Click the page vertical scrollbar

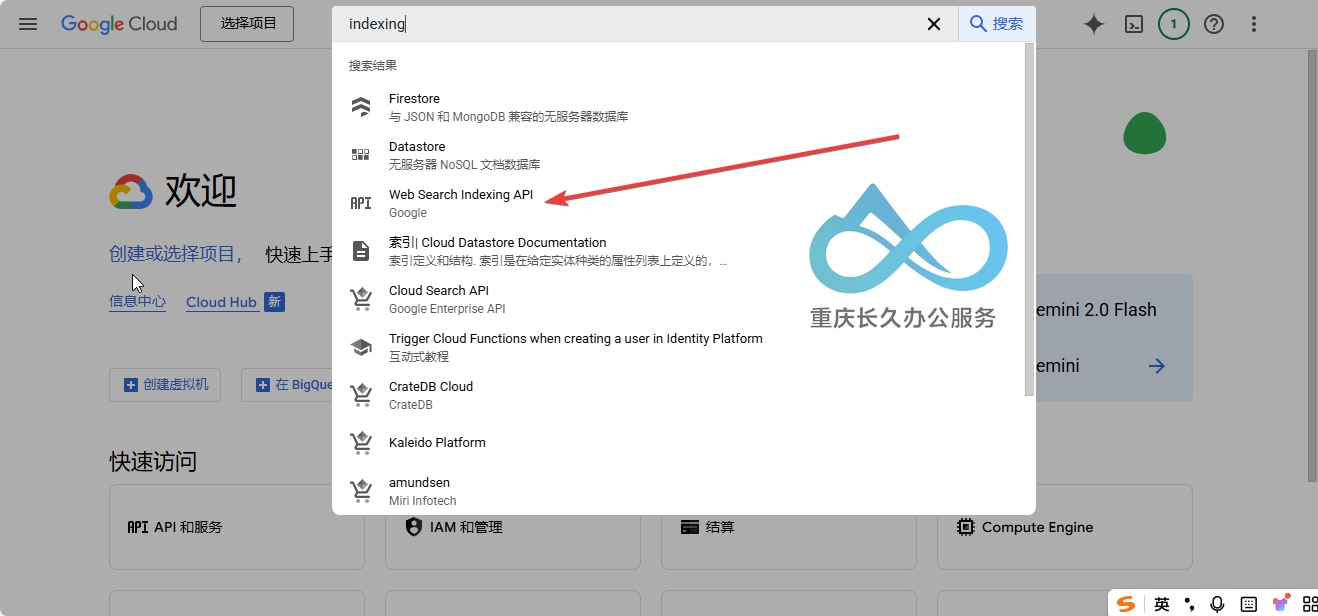pos(1312,265)
